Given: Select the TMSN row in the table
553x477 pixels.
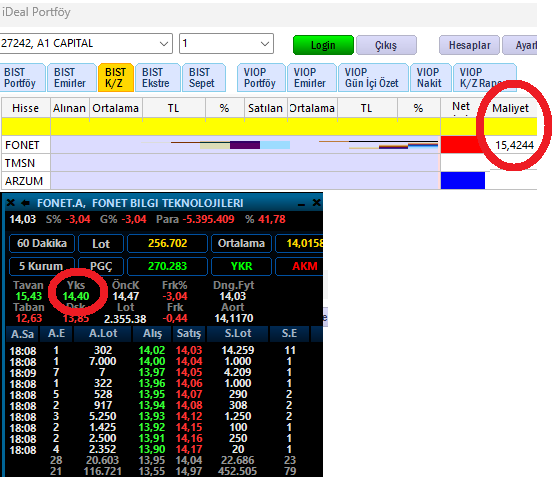Looking at the screenshot, I should (x=269, y=163).
